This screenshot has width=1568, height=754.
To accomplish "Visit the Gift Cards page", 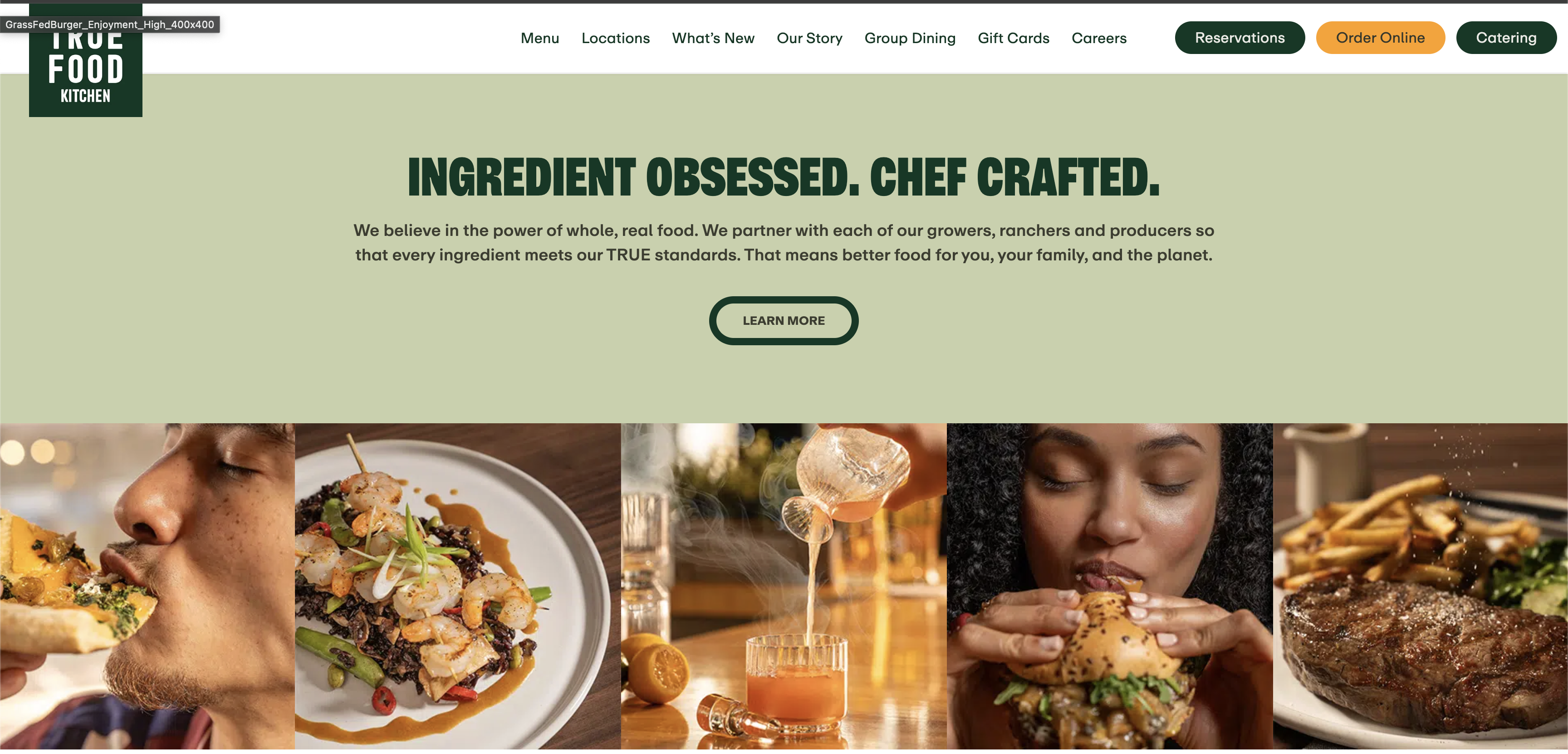I will click(x=1013, y=39).
